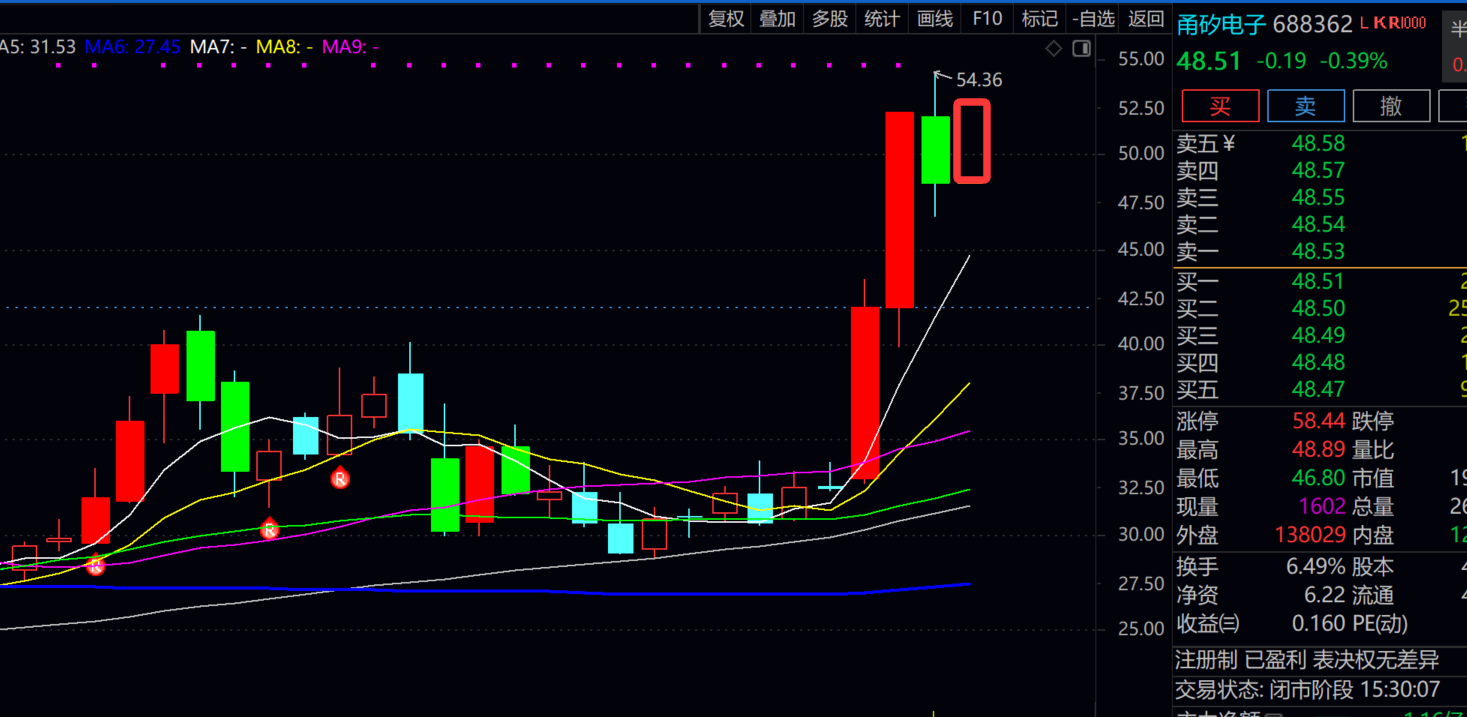Open the 画线 drawing tools
The height and width of the screenshot is (717, 1467).
coord(935,19)
